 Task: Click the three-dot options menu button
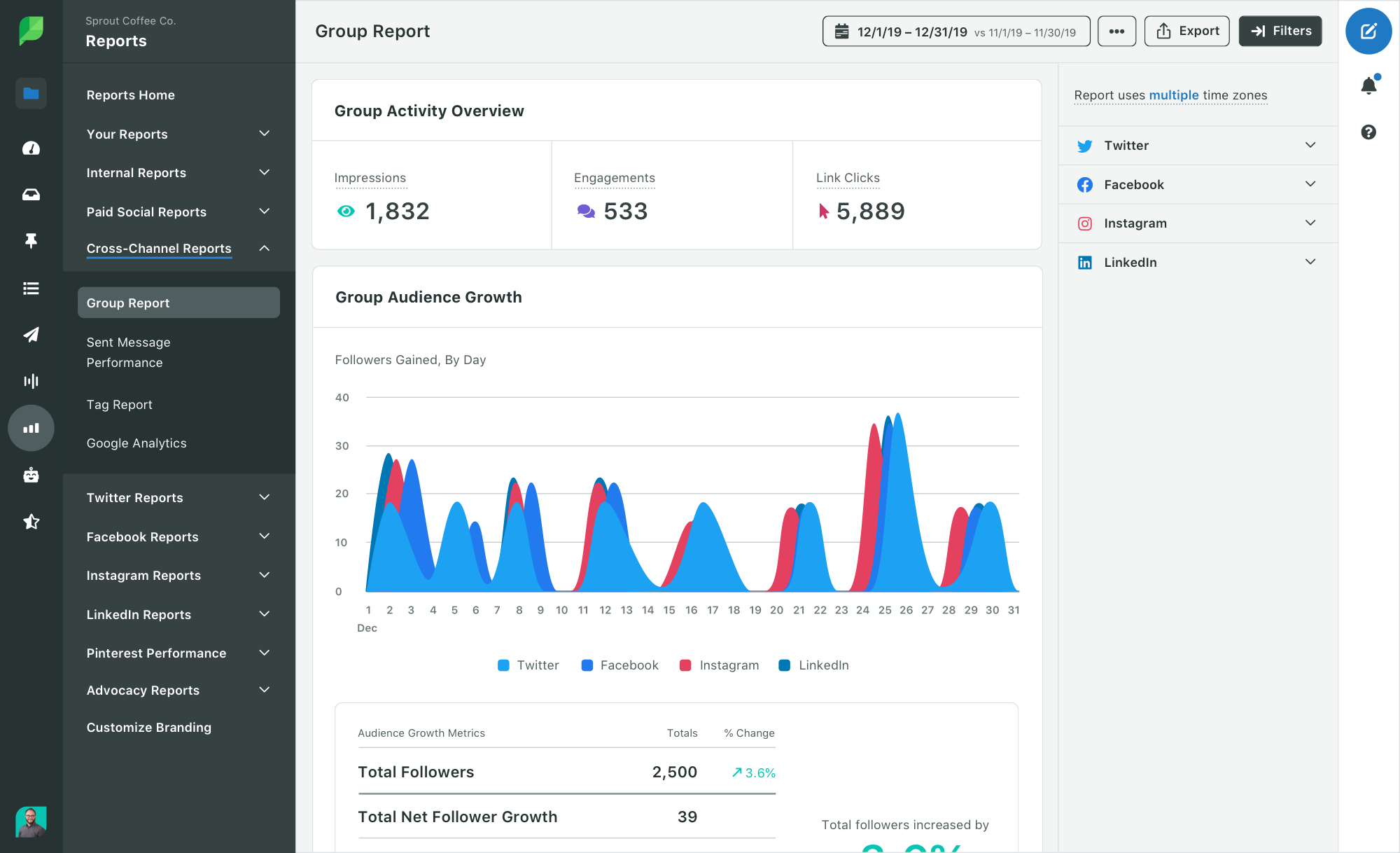click(x=1116, y=31)
